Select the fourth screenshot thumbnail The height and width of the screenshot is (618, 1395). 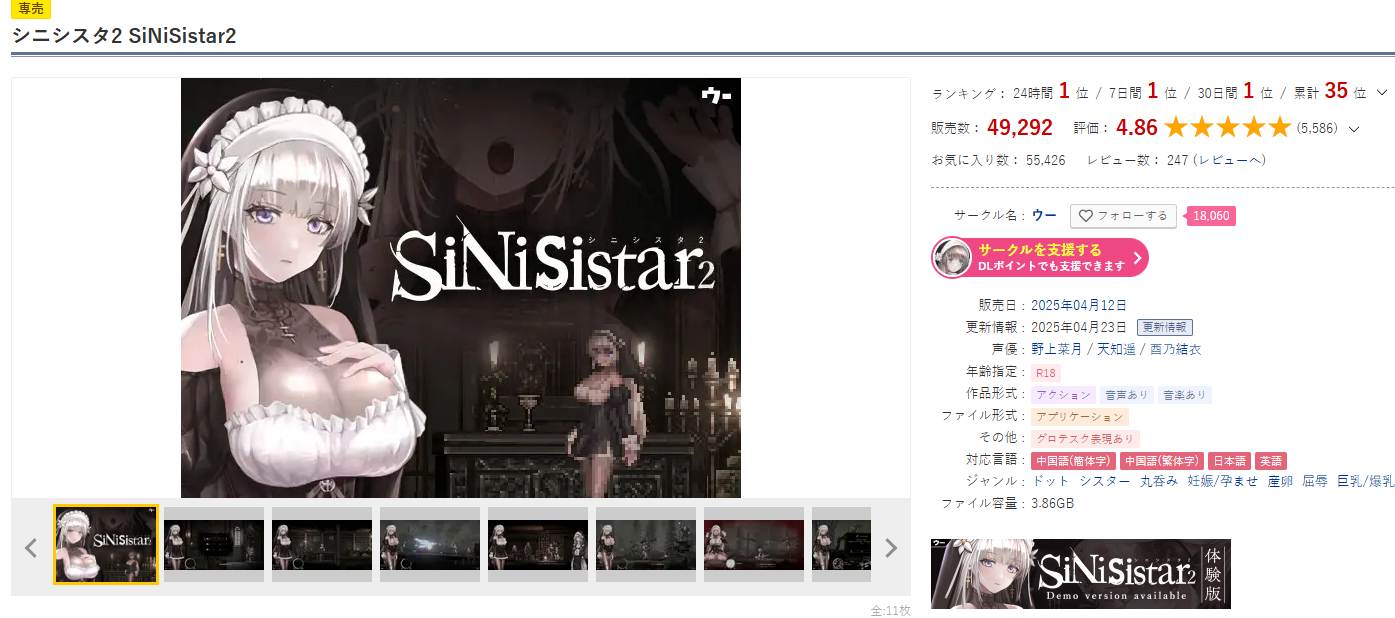(430, 545)
